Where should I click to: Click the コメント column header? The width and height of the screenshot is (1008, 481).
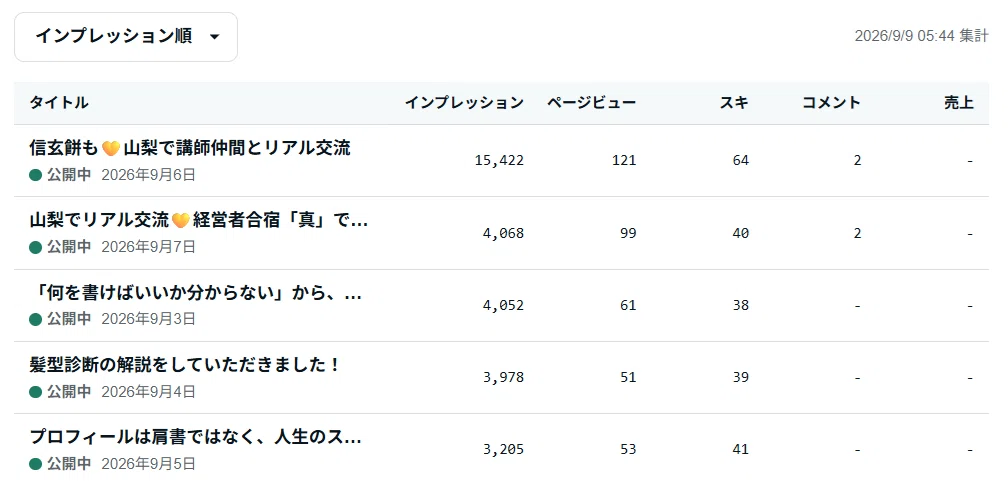831,103
